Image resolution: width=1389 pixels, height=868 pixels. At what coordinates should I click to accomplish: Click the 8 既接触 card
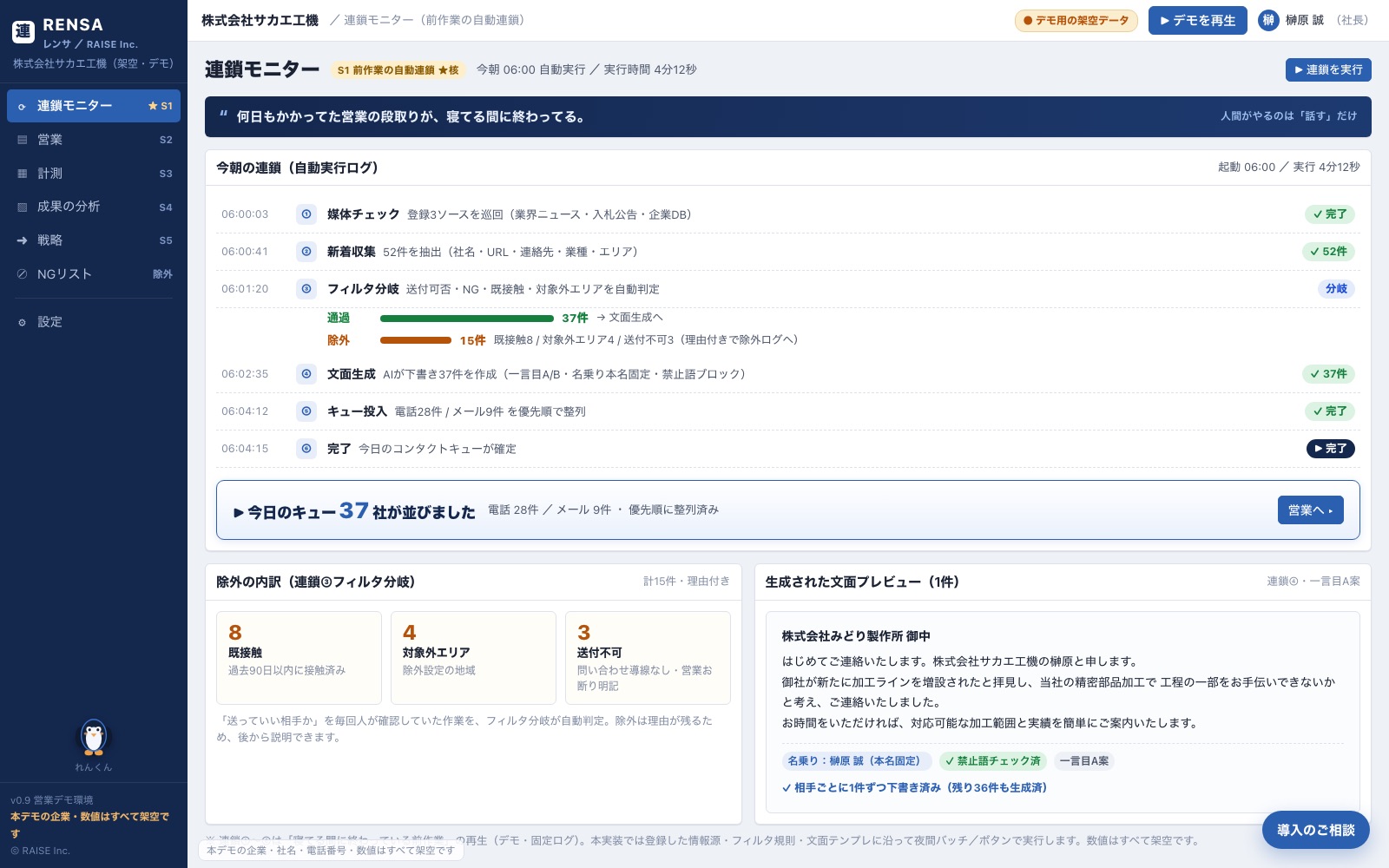click(299, 658)
